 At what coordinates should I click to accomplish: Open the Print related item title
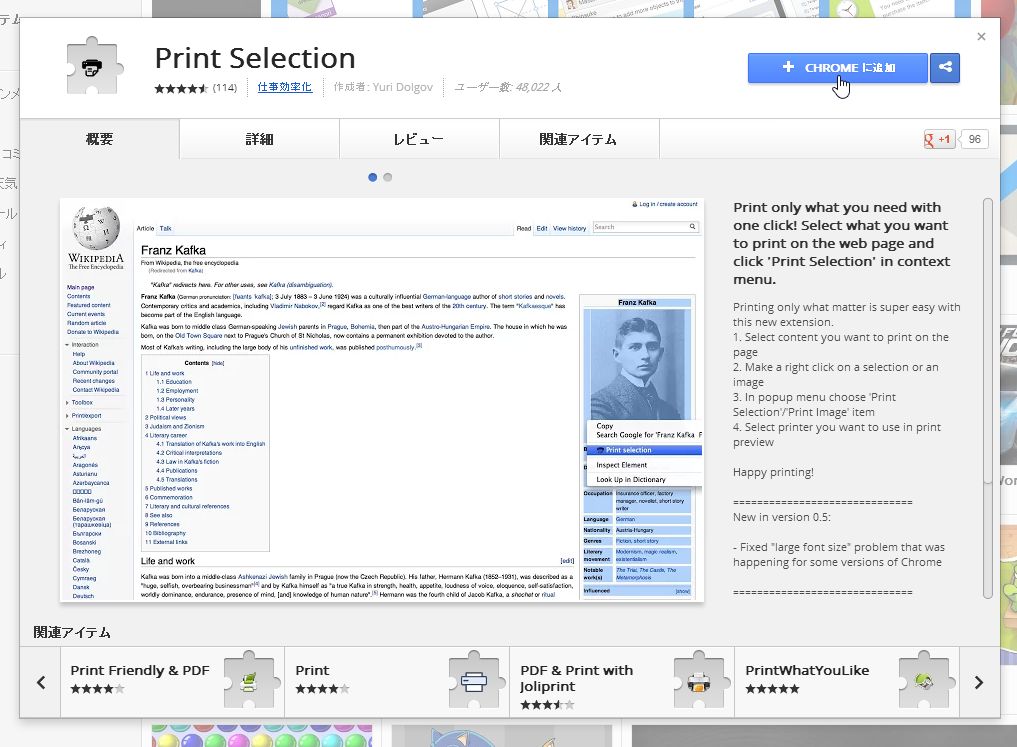(x=312, y=670)
